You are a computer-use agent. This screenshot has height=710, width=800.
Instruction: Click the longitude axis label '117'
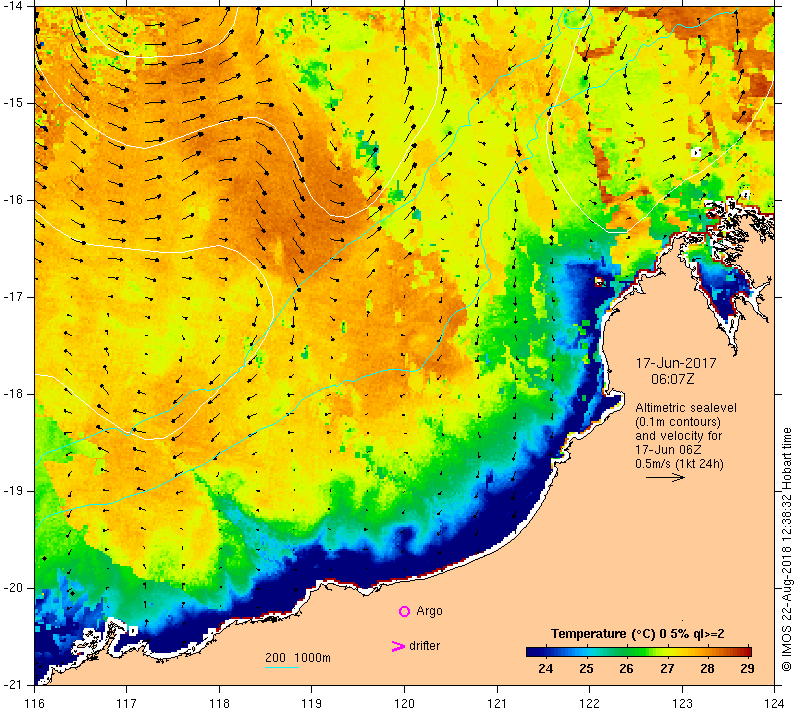pos(127,703)
